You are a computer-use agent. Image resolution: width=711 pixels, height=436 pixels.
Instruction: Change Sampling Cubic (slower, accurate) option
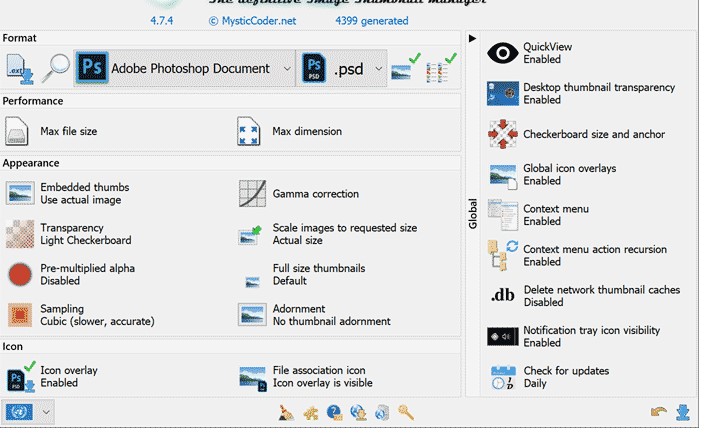[x=97, y=321]
